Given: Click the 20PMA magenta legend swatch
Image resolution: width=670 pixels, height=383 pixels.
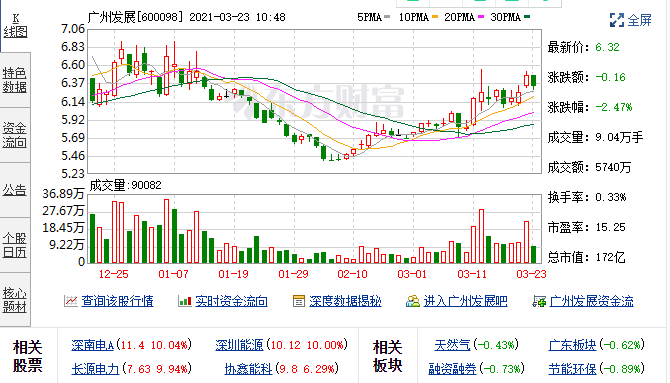Looking at the screenshot, I should click(481, 17).
